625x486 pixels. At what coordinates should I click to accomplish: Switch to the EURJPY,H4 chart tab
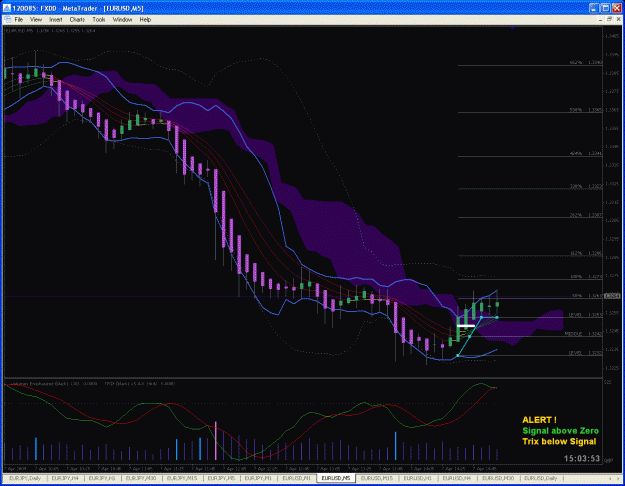pyautogui.click(x=65, y=478)
